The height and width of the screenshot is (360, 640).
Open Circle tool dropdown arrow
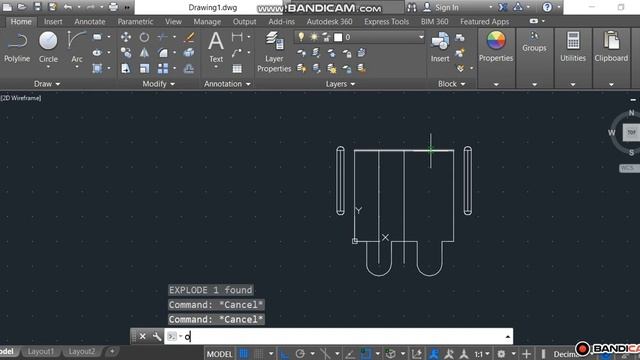click(x=48, y=67)
